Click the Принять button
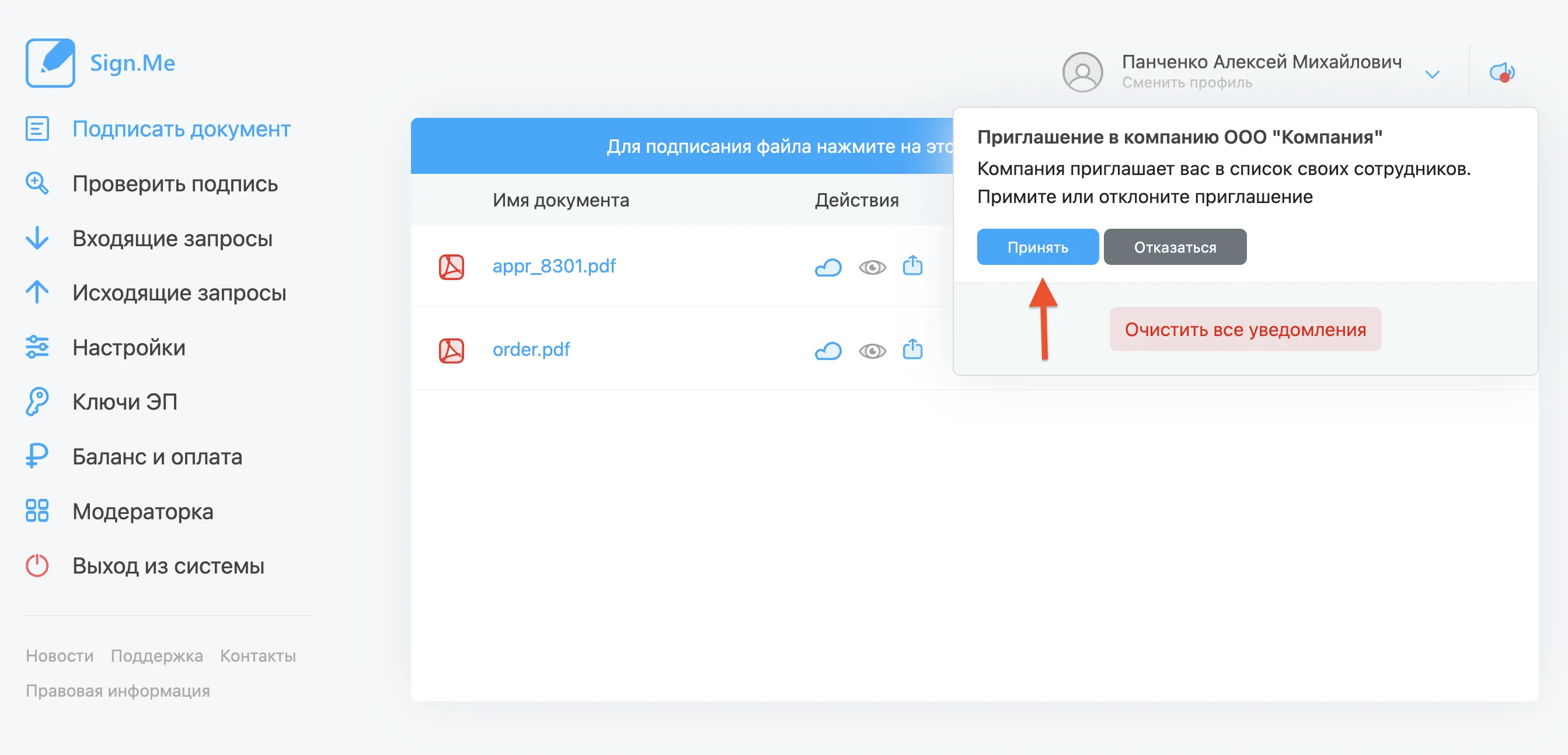Image resolution: width=1568 pixels, height=755 pixels. pyautogui.click(x=1038, y=247)
